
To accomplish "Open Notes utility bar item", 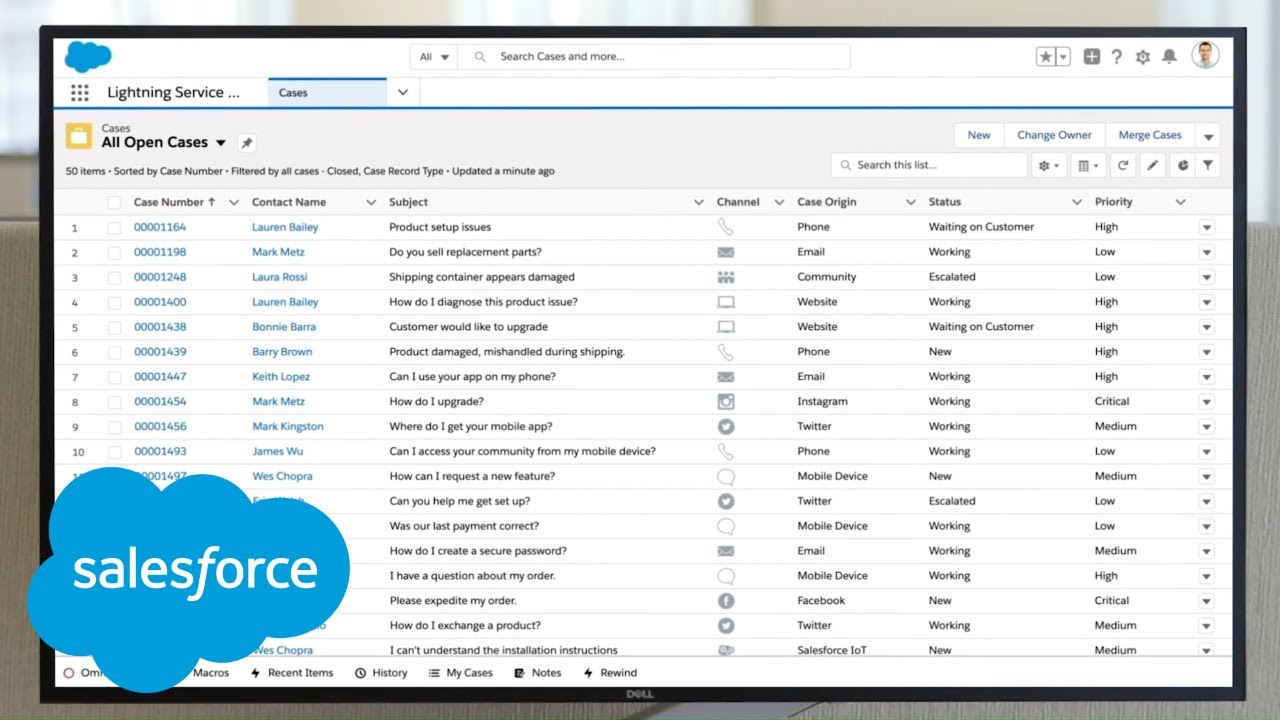I will pyautogui.click(x=538, y=673).
